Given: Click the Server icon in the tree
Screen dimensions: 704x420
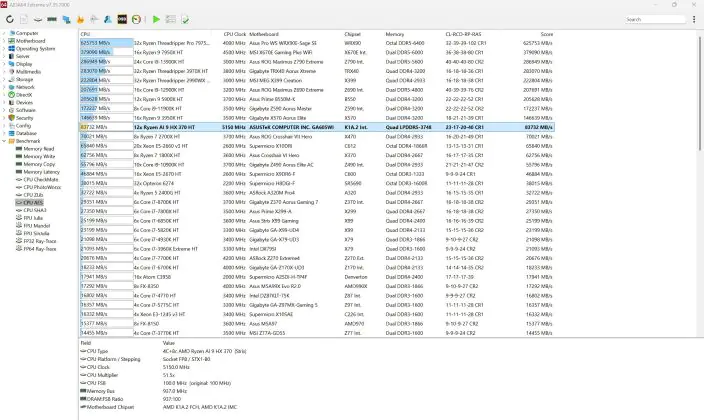Looking at the screenshot, I should click(x=12, y=56).
